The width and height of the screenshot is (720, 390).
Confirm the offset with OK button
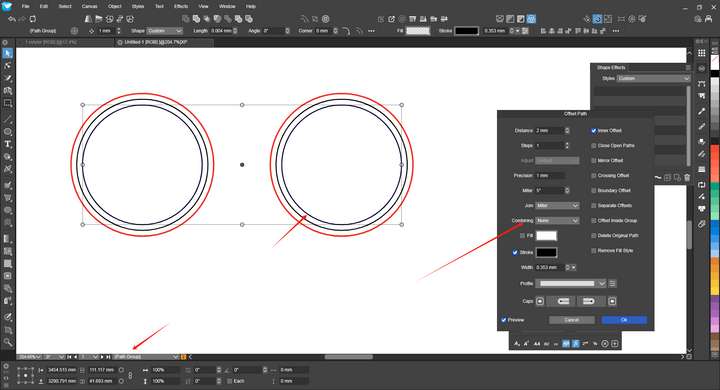[x=624, y=320]
